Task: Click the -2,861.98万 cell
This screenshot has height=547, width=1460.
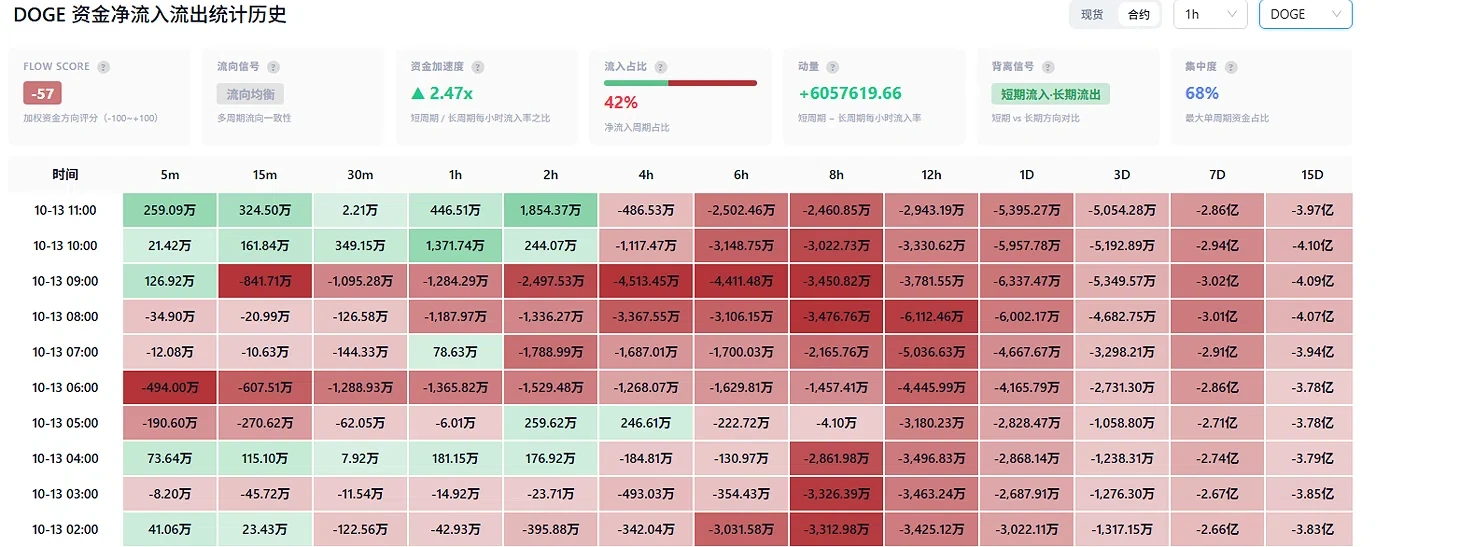Action: coord(836,459)
